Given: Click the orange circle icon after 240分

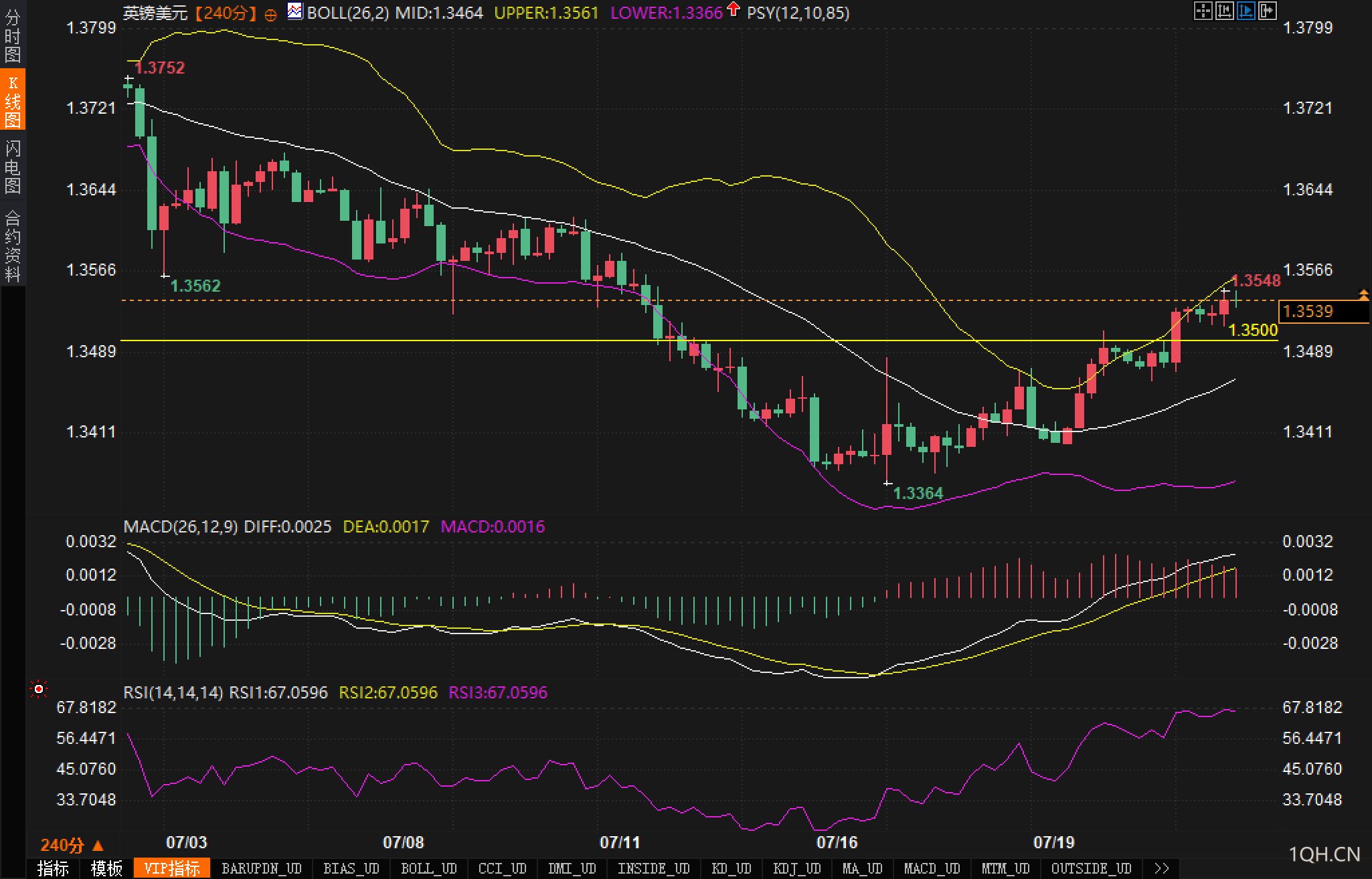Looking at the screenshot, I should click(x=270, y=15).
